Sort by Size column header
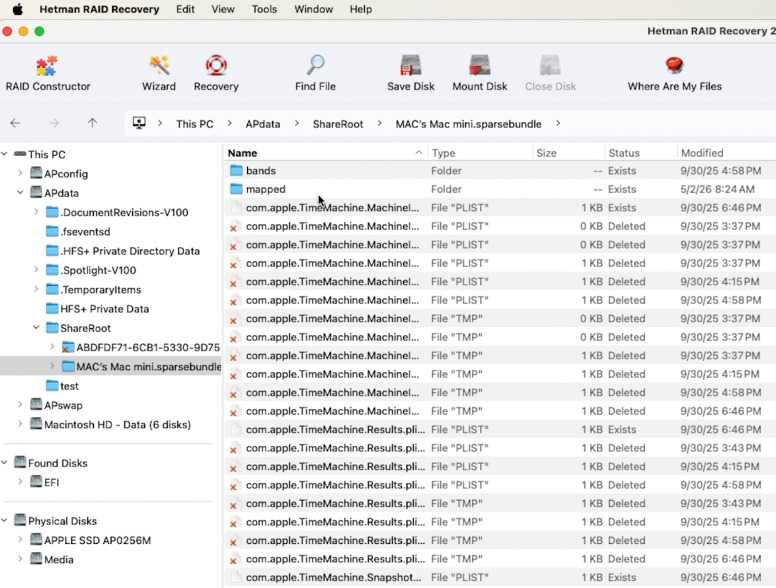This screenshot has width=776, height=588. point(568,153)
